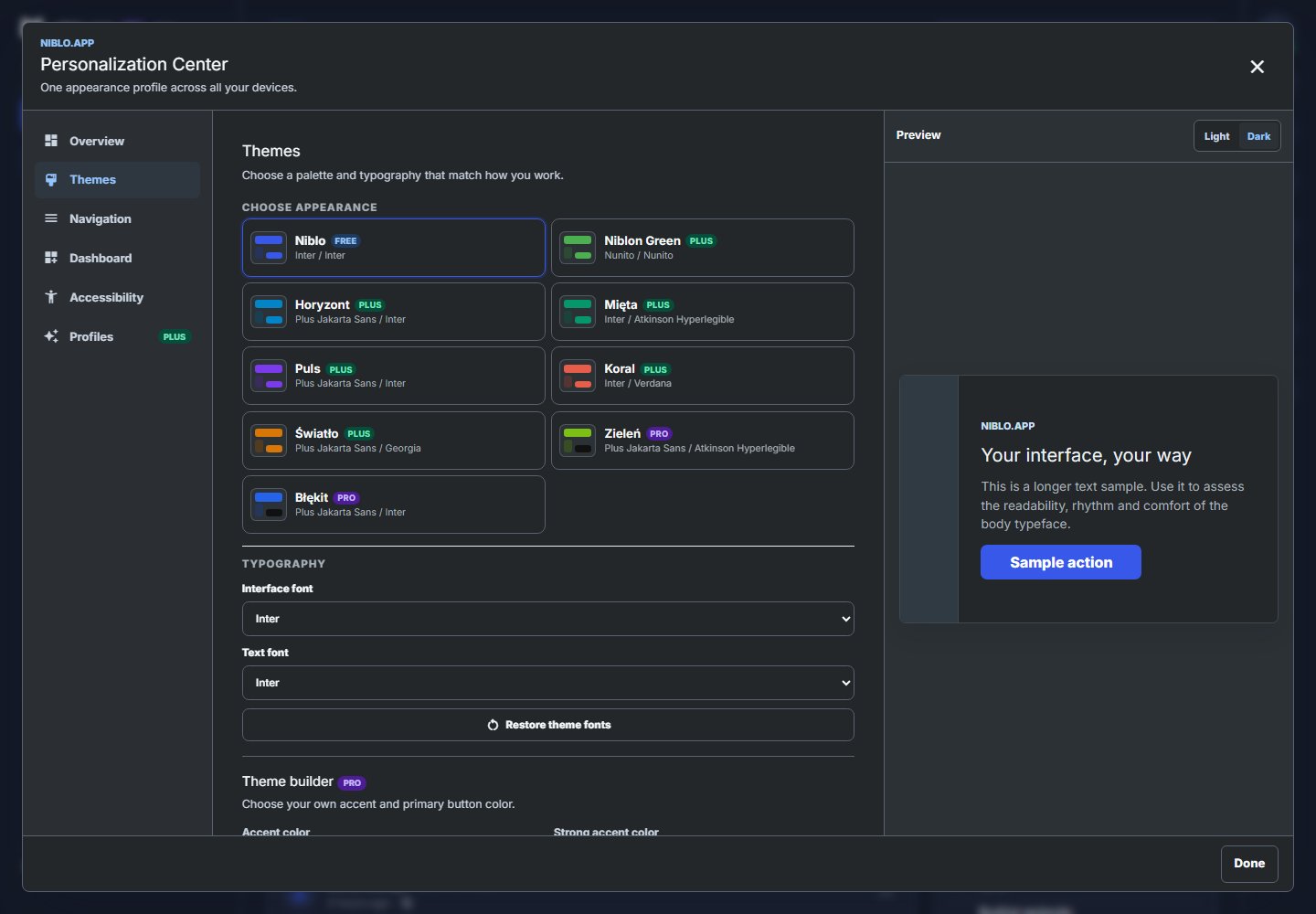
Task: Click the Accessibility person icon
Action: point(51,297)
